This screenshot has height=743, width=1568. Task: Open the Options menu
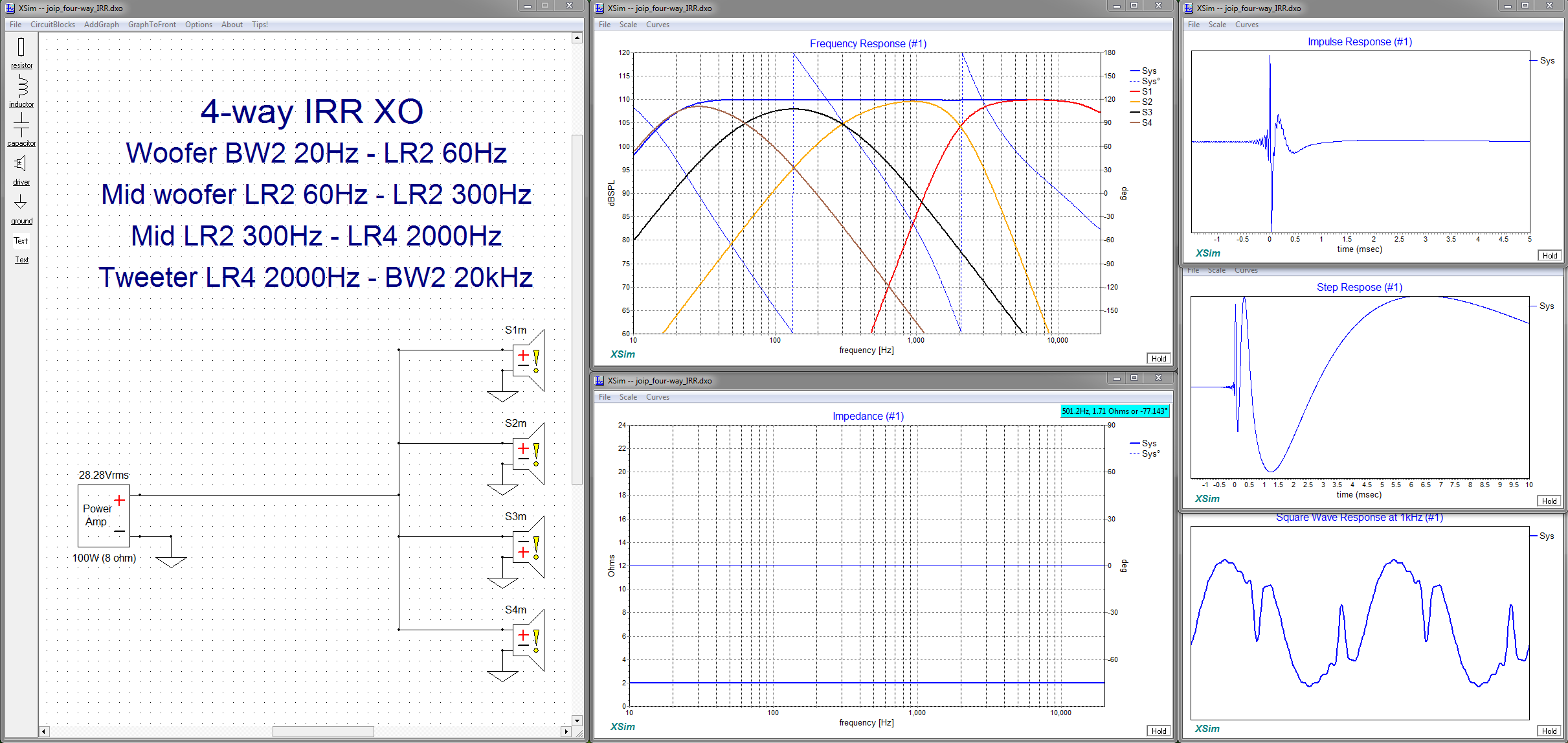(199, 25)
